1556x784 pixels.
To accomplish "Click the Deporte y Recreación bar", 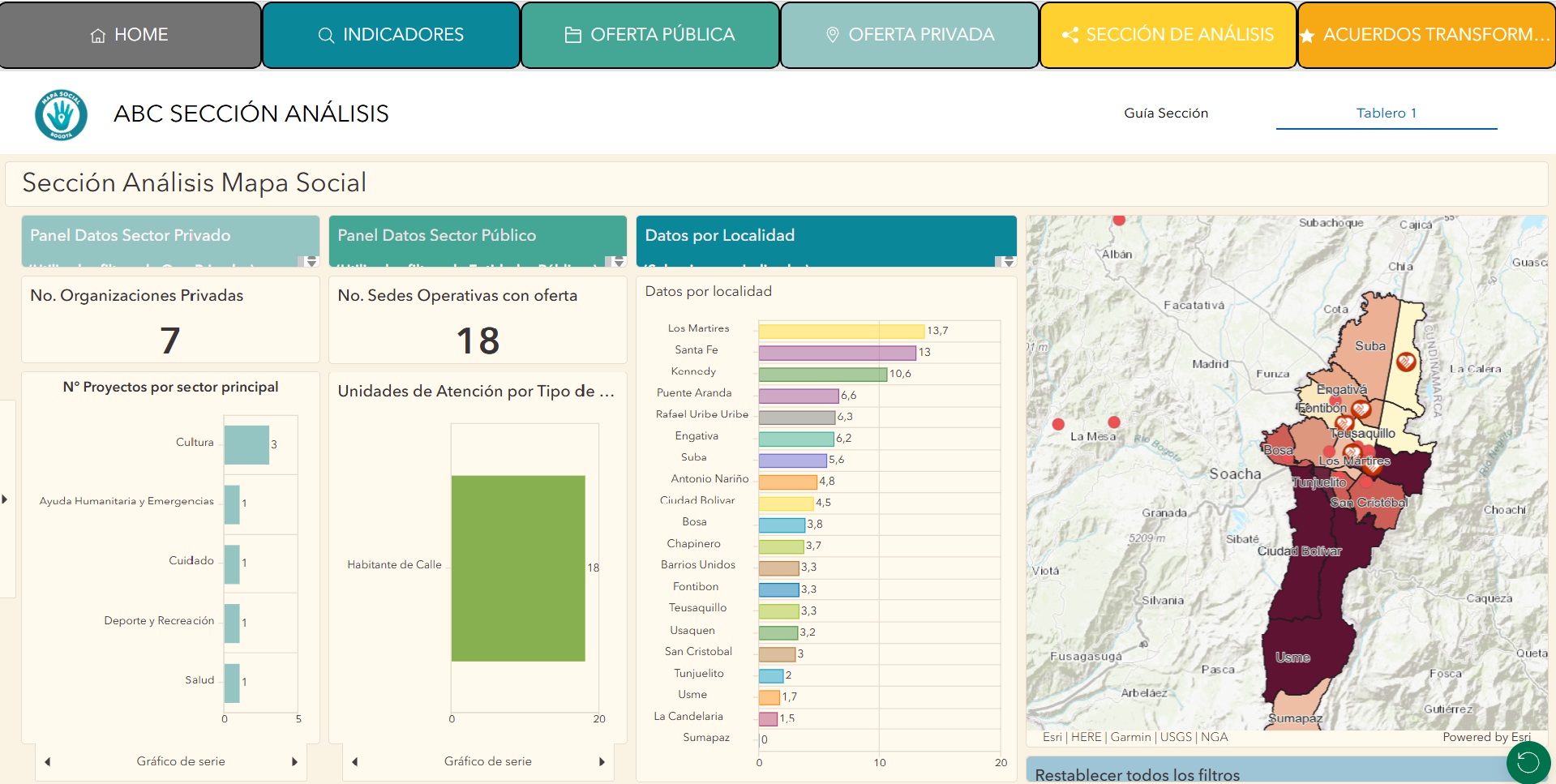I will pos(232,623).
